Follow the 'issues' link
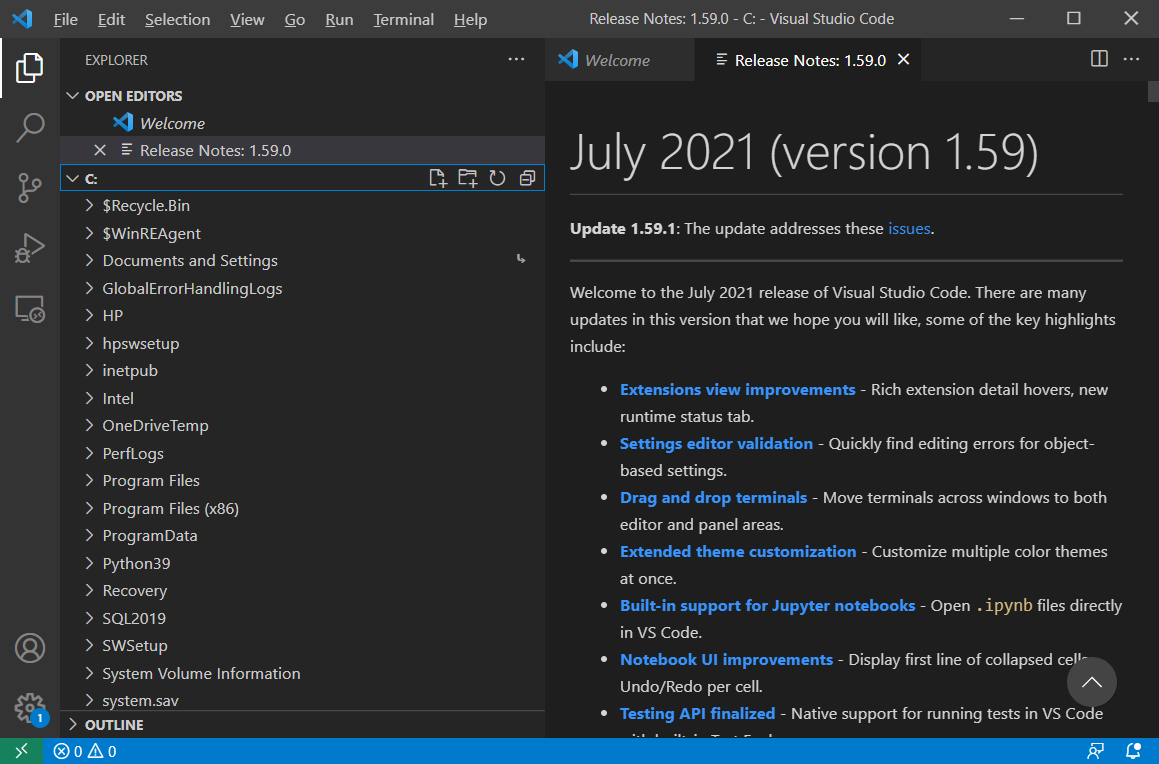The width and height of the screenshot is (1159, 764). click(x=908, y=229)
